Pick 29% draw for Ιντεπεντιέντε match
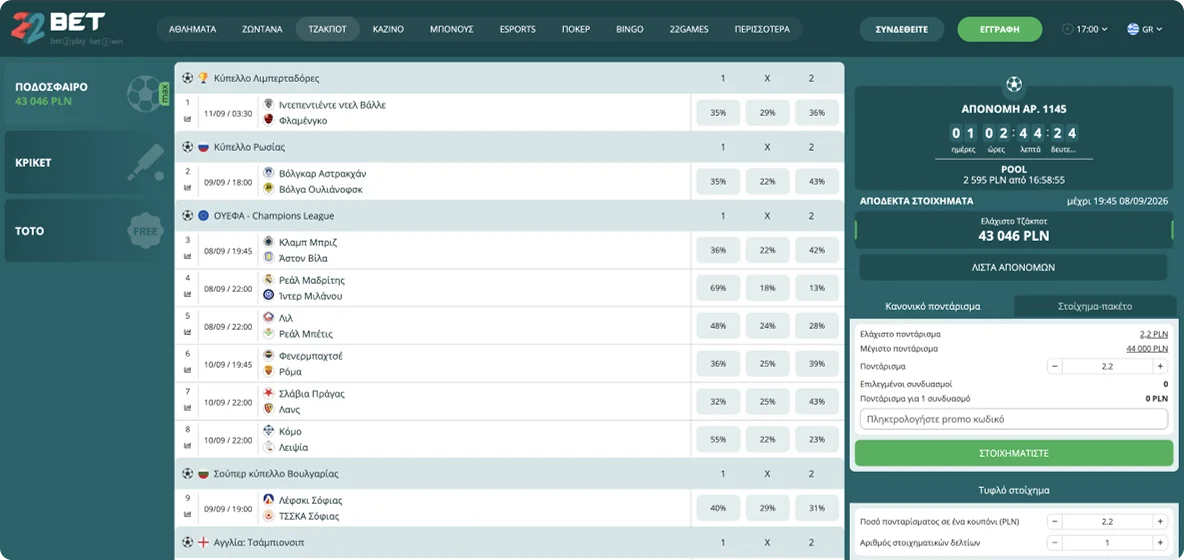 (767, 112)
